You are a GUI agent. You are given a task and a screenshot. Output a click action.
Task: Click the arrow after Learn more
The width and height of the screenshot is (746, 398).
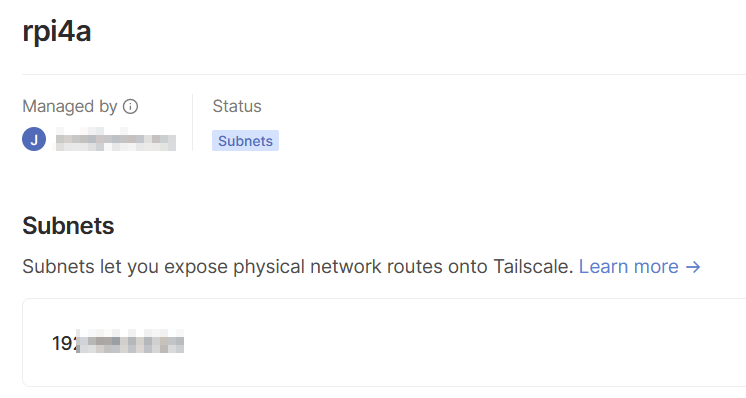pos(693,267)
